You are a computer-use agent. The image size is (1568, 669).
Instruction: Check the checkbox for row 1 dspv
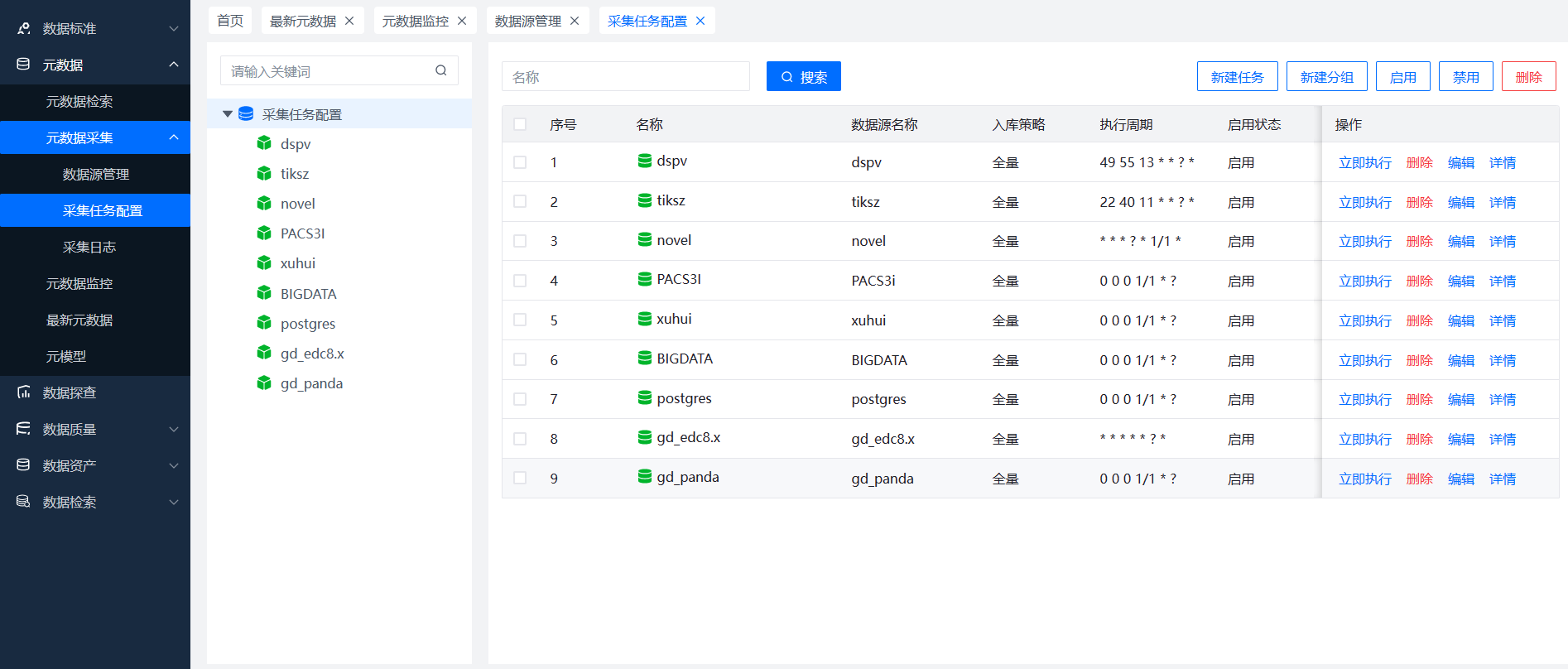520,162
